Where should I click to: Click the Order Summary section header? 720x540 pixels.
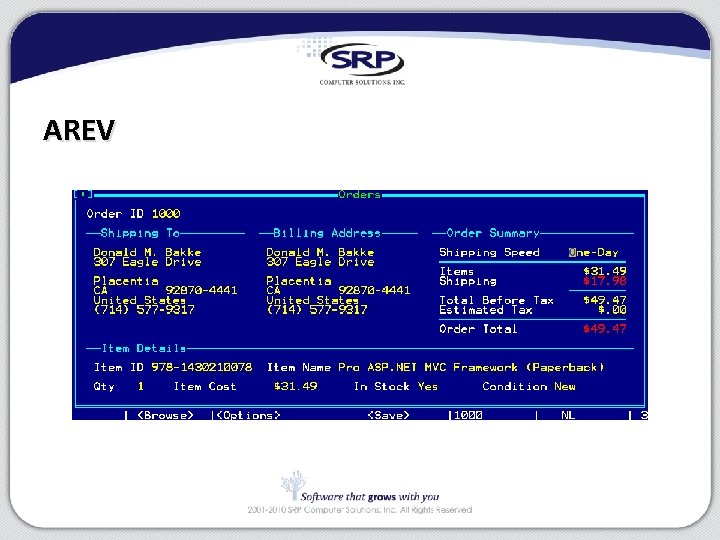[493, 233]
